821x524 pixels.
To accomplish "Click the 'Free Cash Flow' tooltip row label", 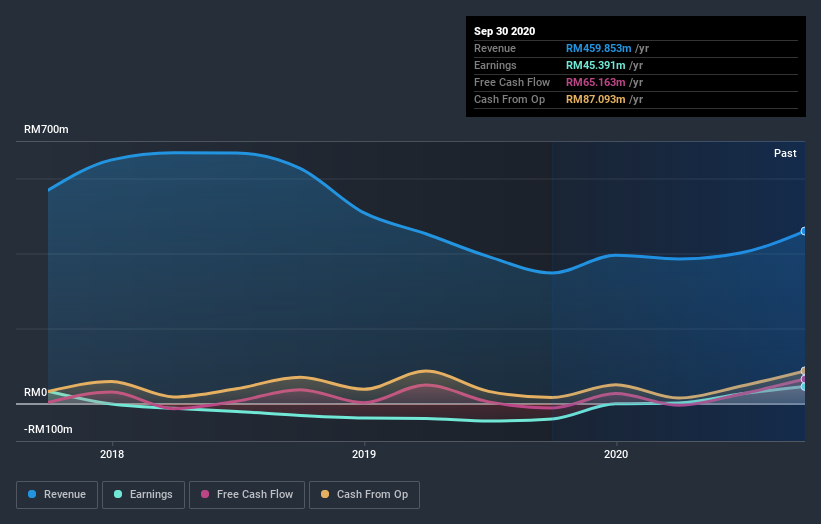I will pyautogui.click(x=512, y=82).
